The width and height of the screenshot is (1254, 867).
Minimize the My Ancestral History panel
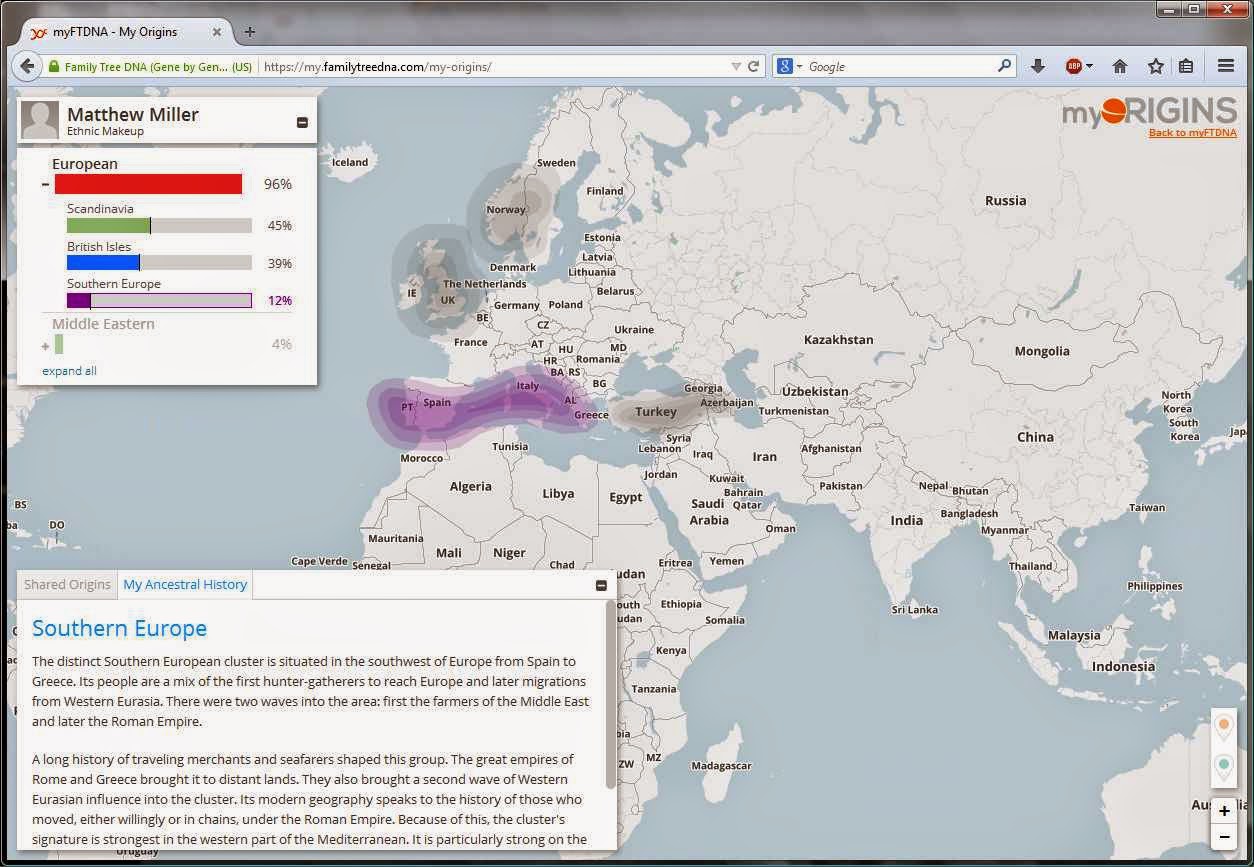(x=601, y=585)
